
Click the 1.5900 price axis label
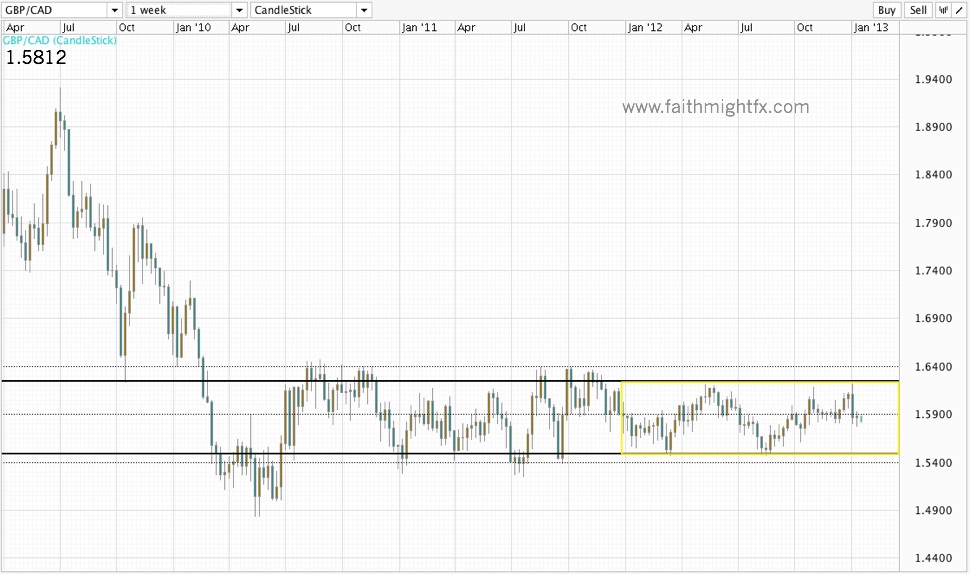tap(933, 414)
